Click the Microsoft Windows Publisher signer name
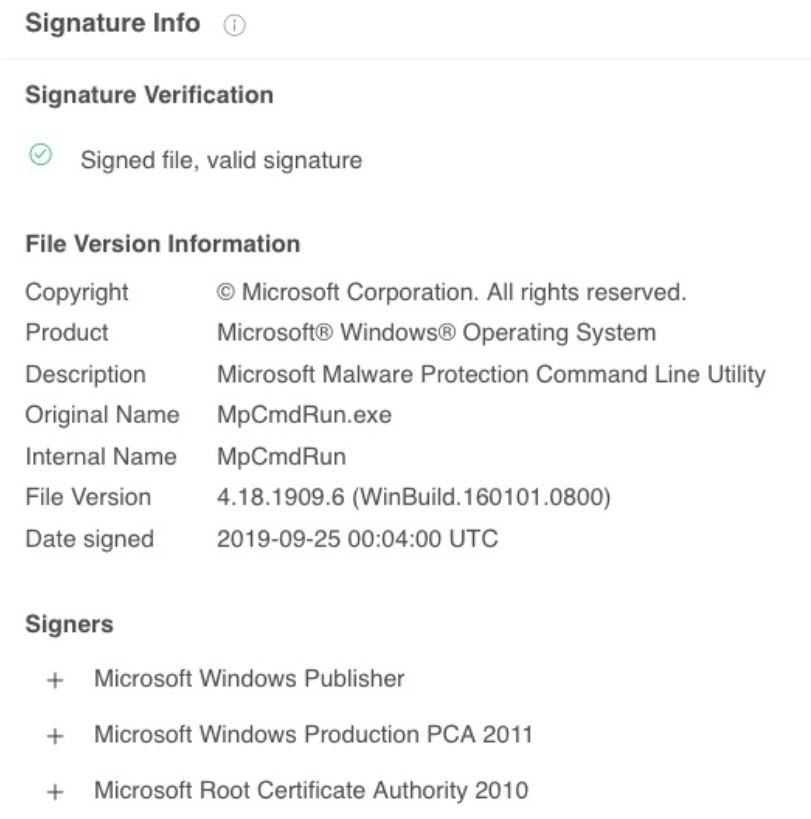The width and height of the screenshot is (811, 819). 249,678
